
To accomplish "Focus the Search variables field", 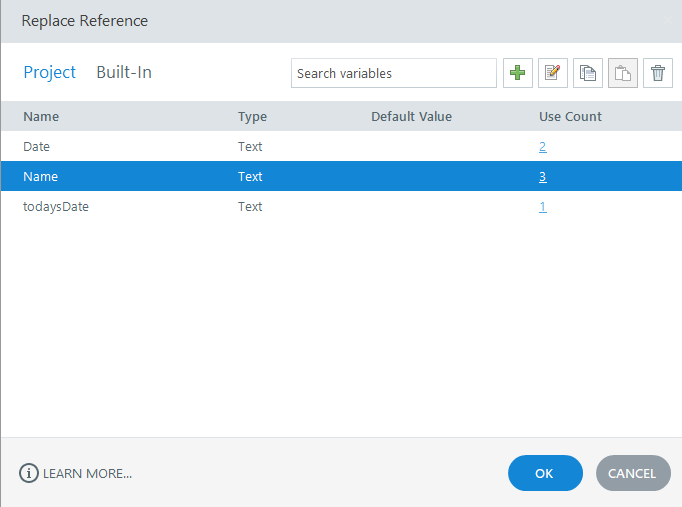I will (394, 73).
